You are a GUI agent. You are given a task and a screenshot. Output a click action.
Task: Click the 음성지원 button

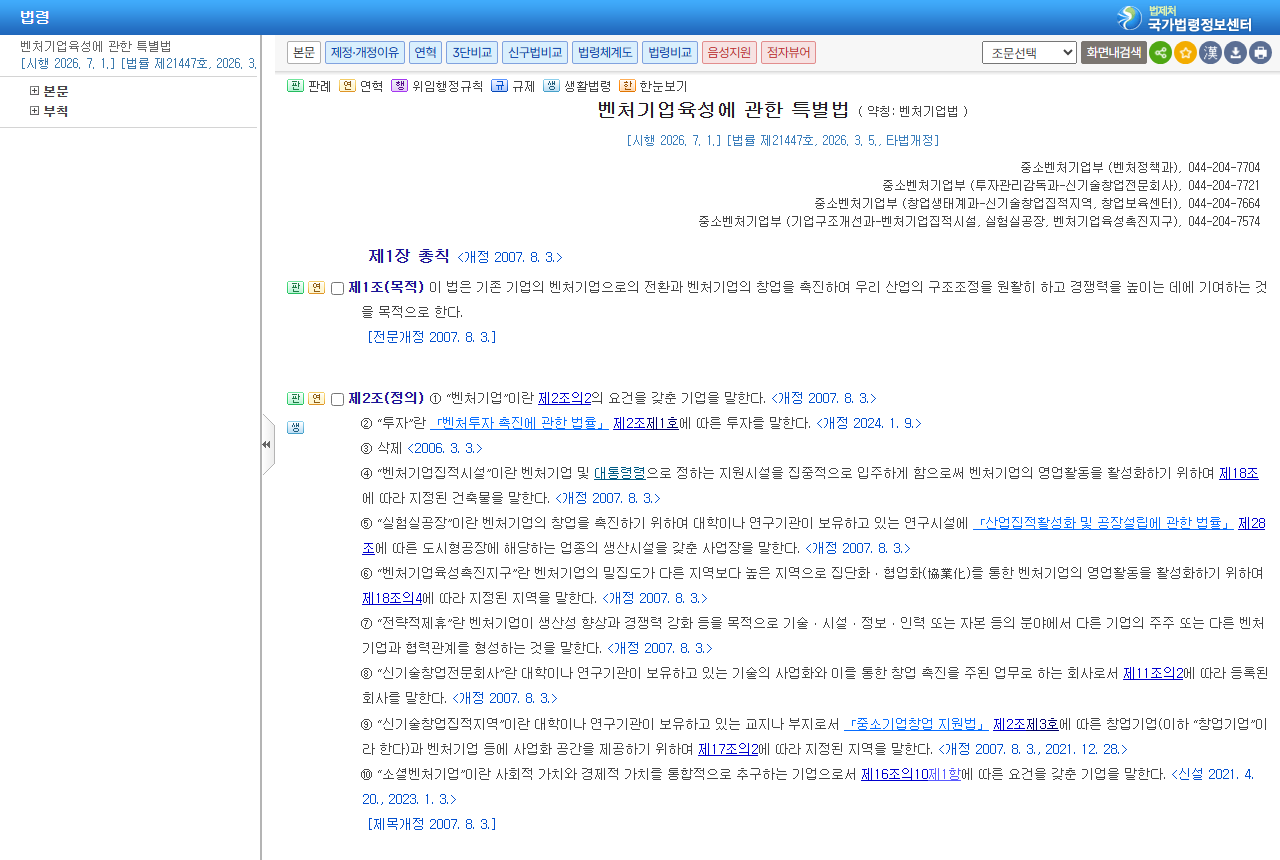[729, 52]
